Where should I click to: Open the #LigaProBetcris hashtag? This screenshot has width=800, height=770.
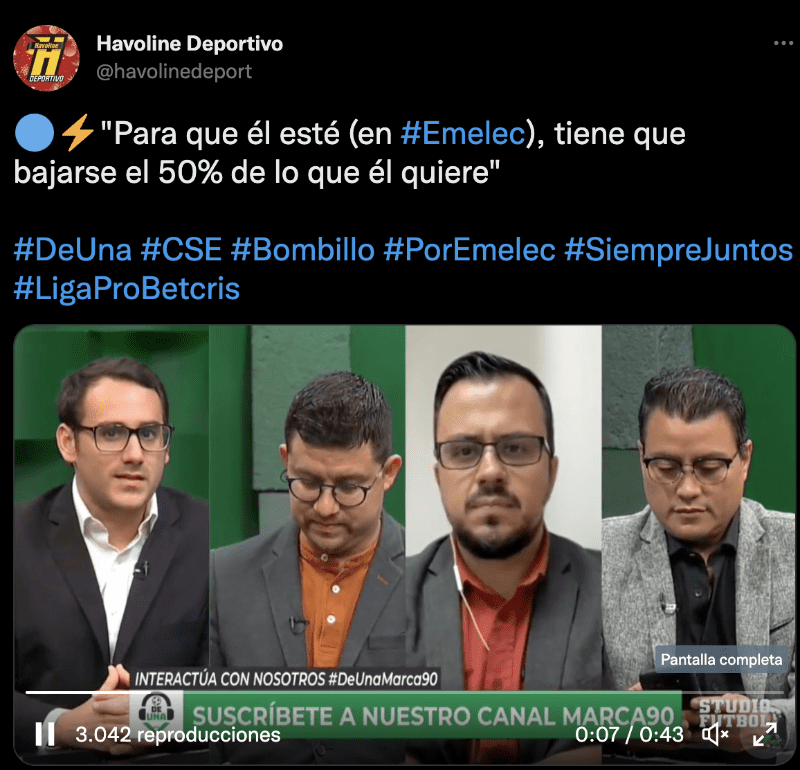coord(127,289)
